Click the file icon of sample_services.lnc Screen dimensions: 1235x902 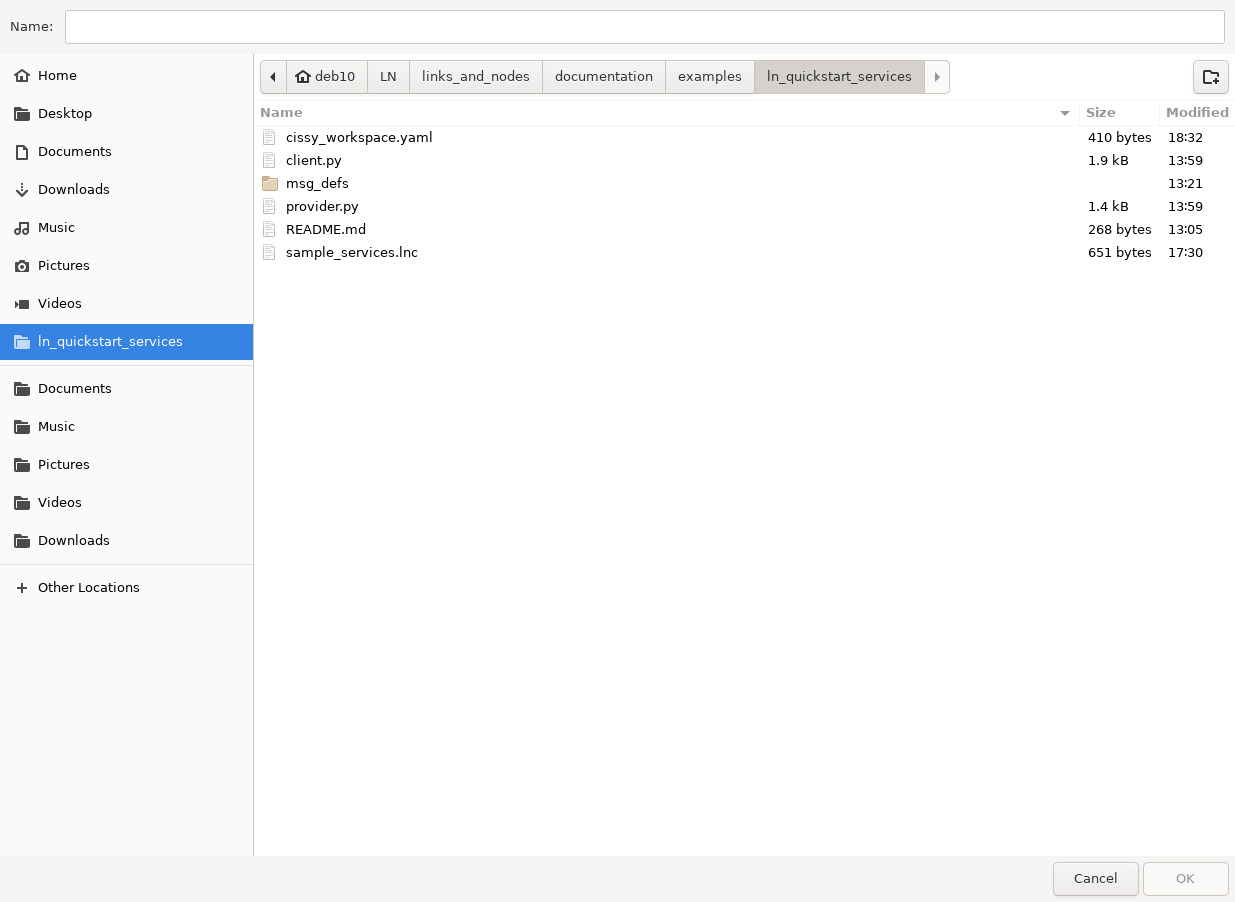[269, 252]
